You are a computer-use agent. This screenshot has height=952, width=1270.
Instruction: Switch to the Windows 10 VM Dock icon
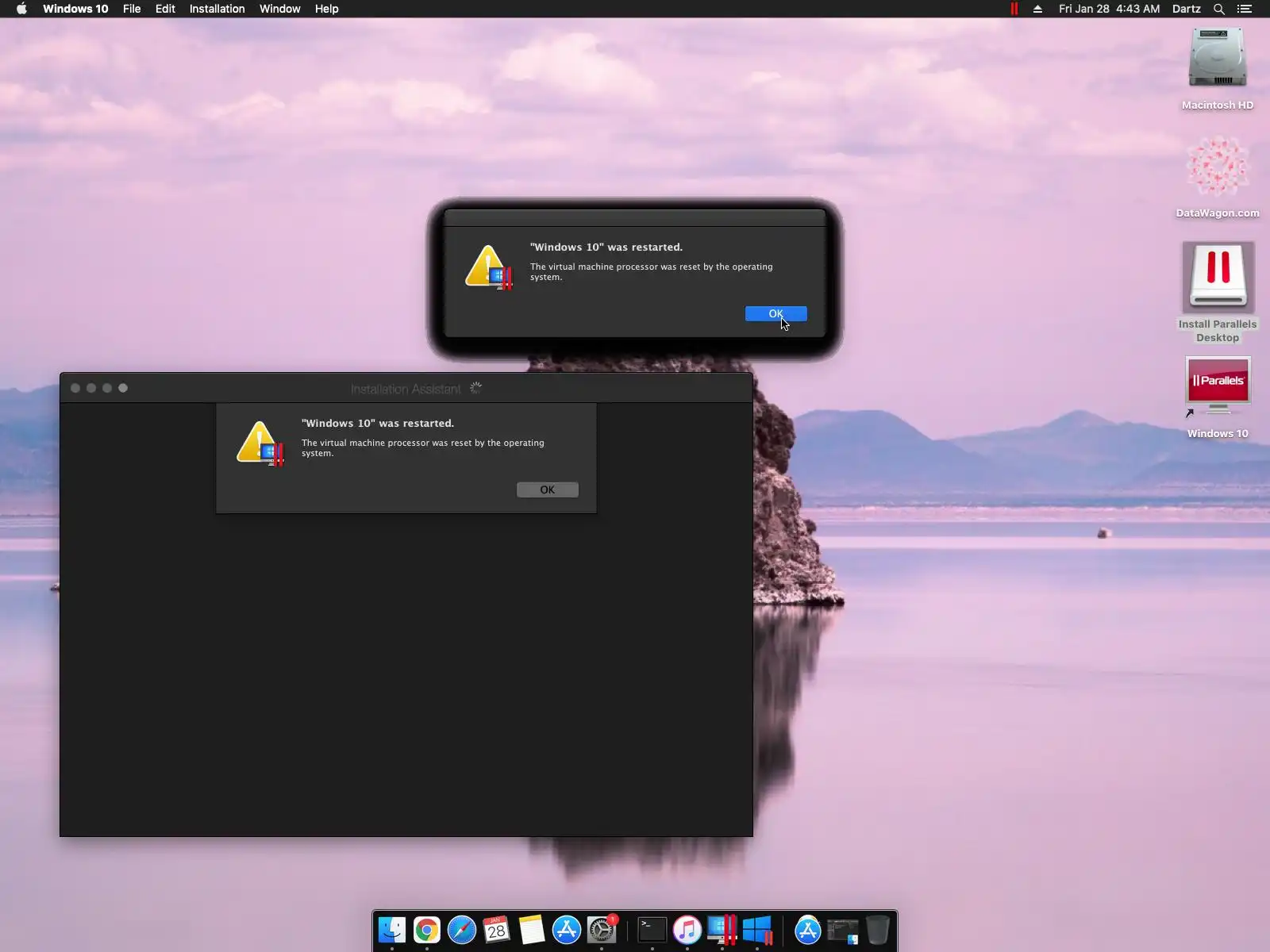click(757, 930)
